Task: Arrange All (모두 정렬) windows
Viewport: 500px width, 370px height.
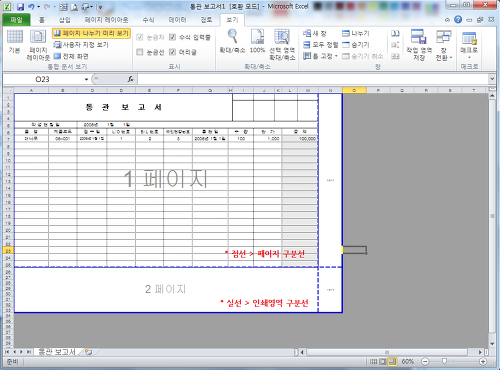Action: coord(320,45)
